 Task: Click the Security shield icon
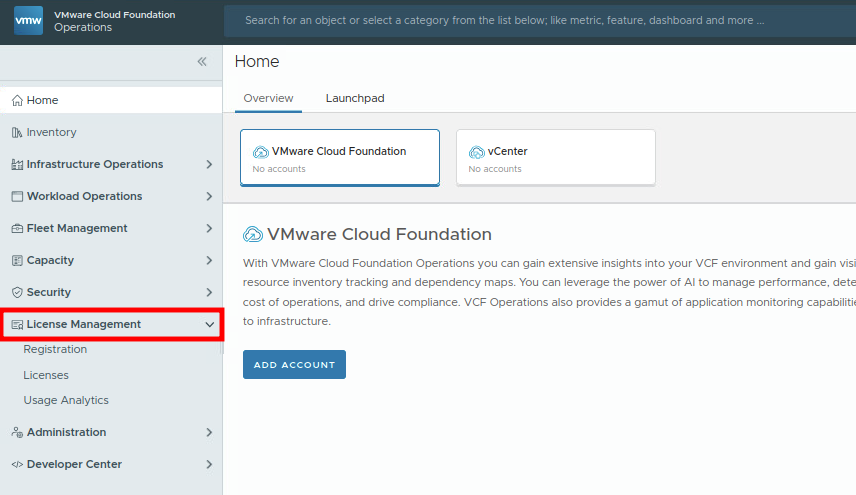point(17,293)
